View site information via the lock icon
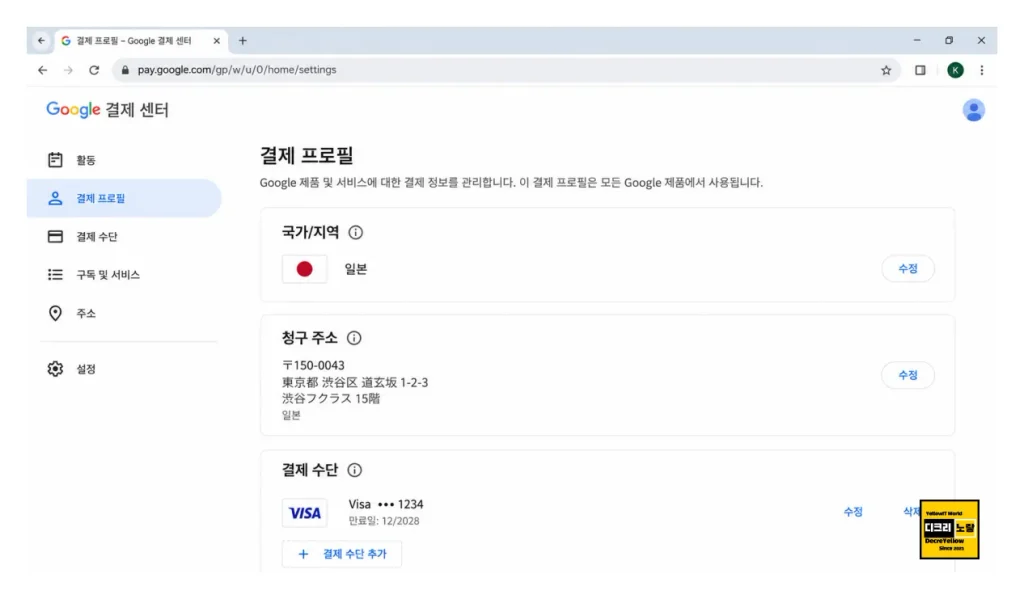 [x=125, y=70]
